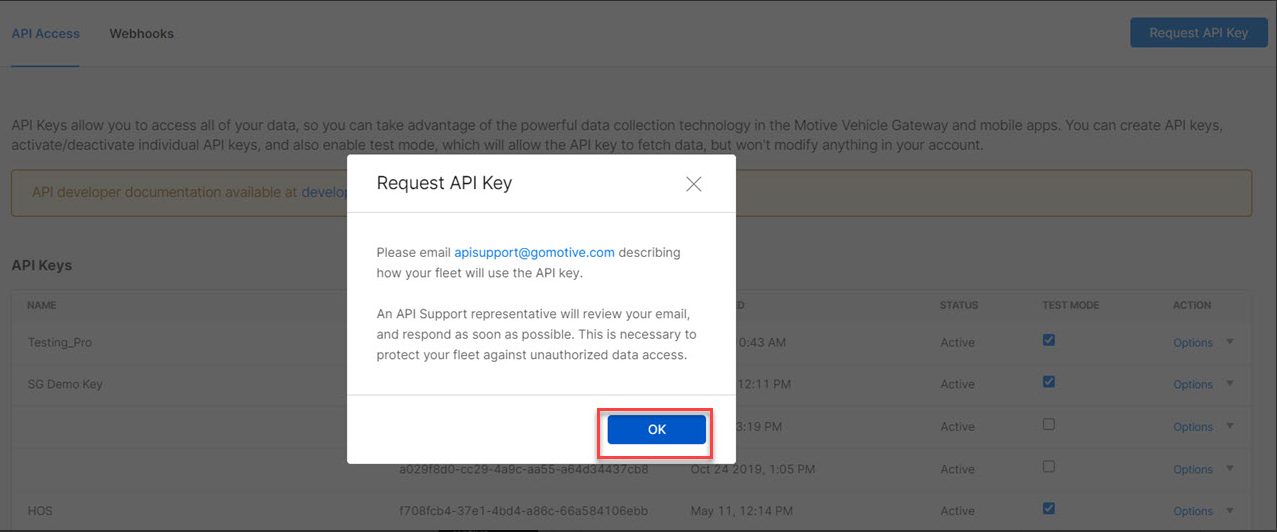Toggle test mode checkbox for HOS key
Viewport: 1277px width, 532px height.
(x=1048, y=509)
